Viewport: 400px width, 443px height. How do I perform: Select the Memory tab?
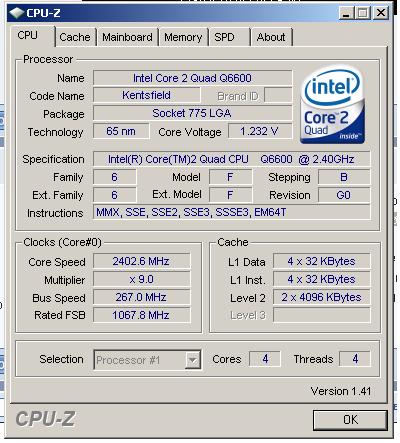click(x=183, y=37)
